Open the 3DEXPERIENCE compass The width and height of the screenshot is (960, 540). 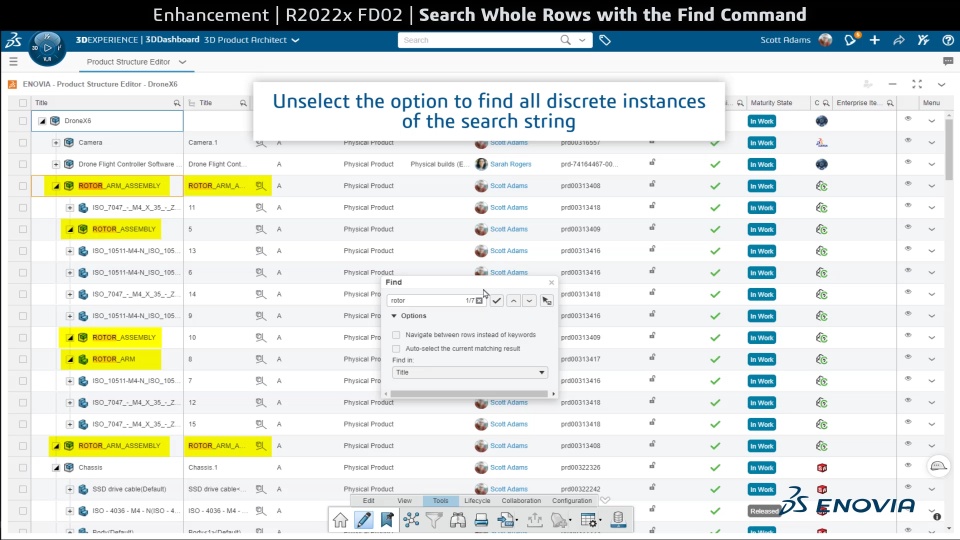tap(47, 48)
